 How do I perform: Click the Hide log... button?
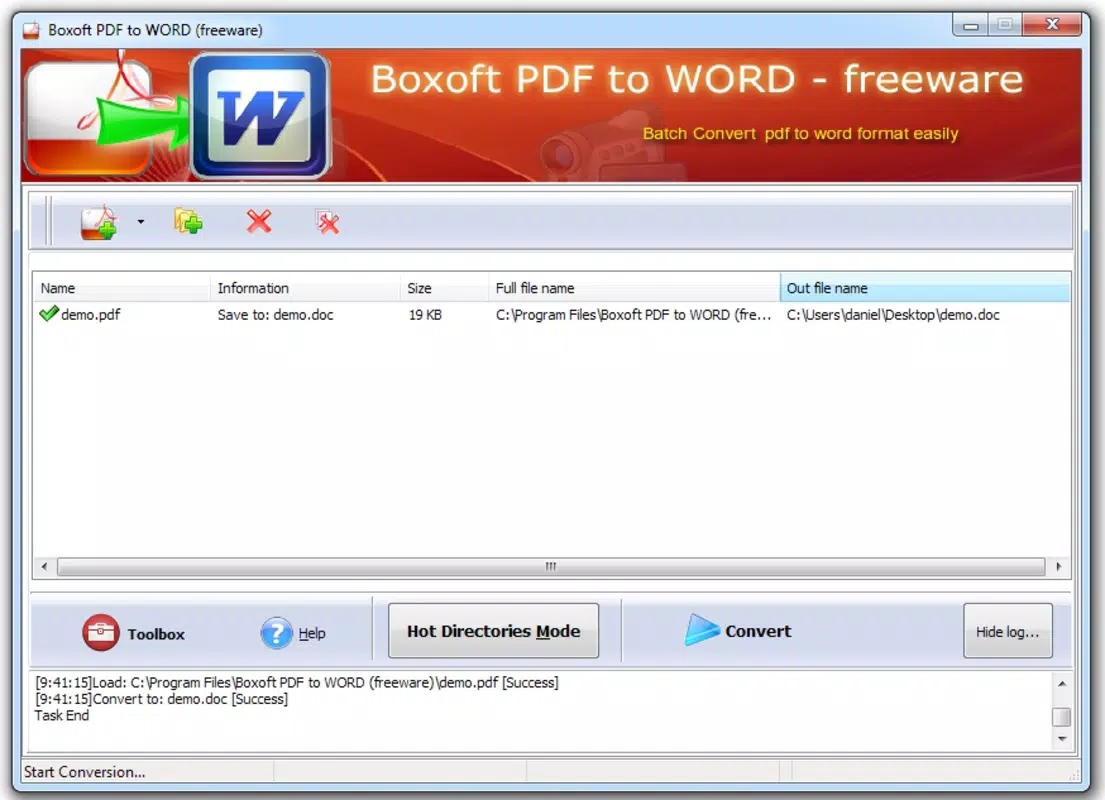[x=1008, y=632]
